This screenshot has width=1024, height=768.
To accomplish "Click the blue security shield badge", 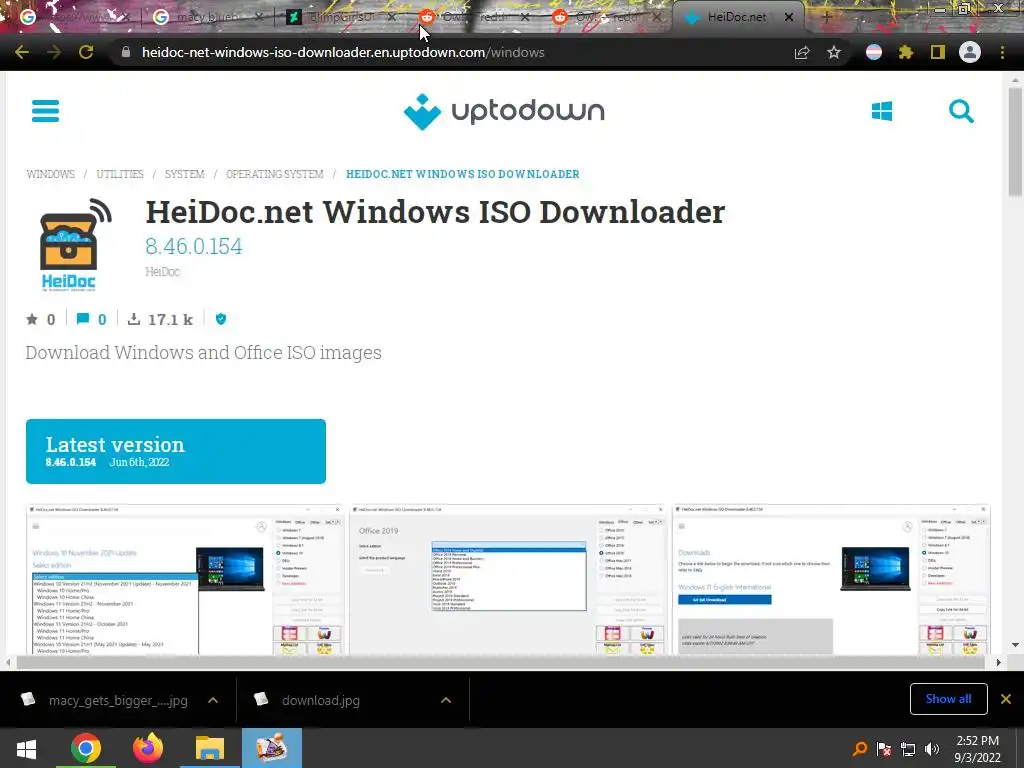I will pyautogui.click(x=221, y=319).
